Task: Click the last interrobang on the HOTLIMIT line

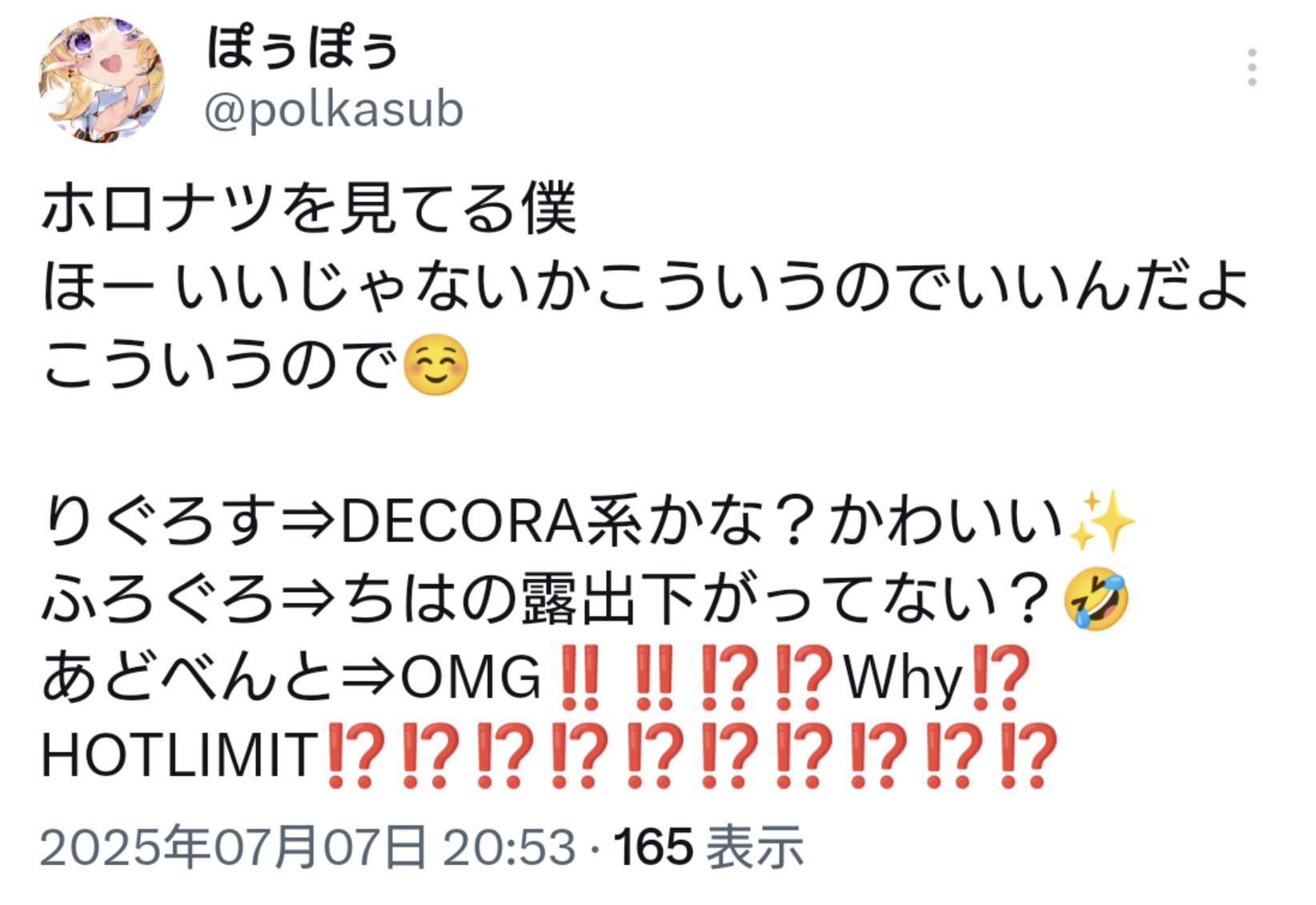Action: (x=1029, y=756)
